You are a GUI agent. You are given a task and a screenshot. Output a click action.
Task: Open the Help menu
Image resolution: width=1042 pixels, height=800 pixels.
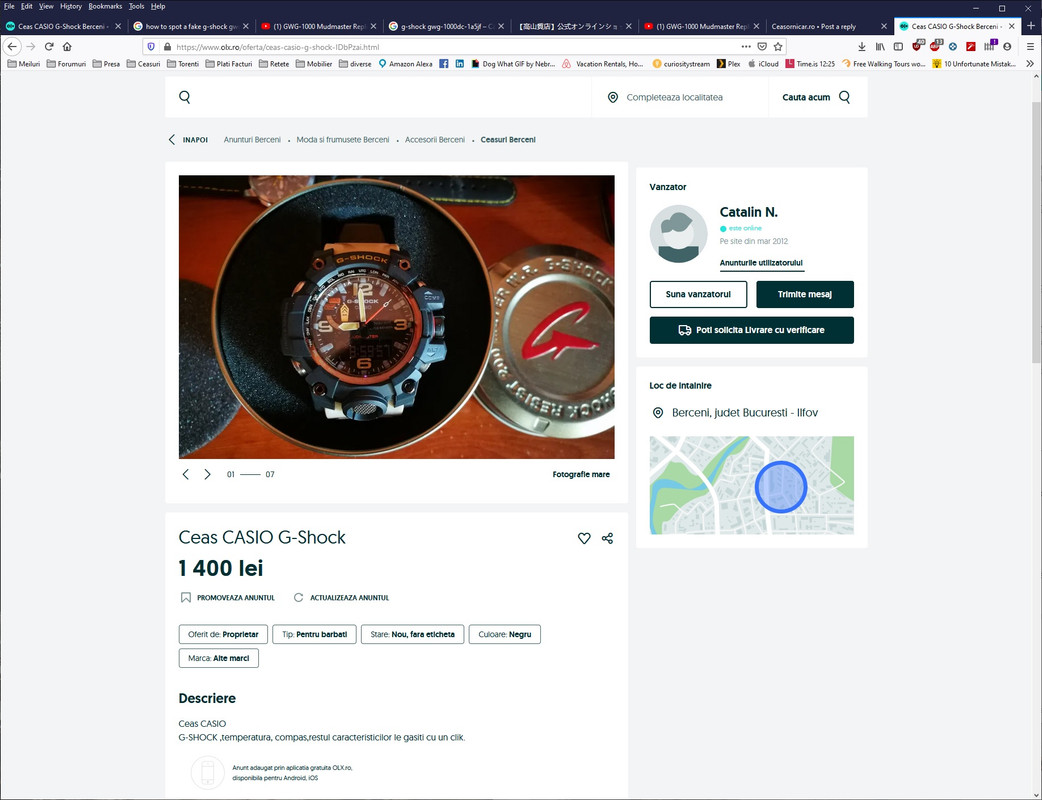(157, 6)
